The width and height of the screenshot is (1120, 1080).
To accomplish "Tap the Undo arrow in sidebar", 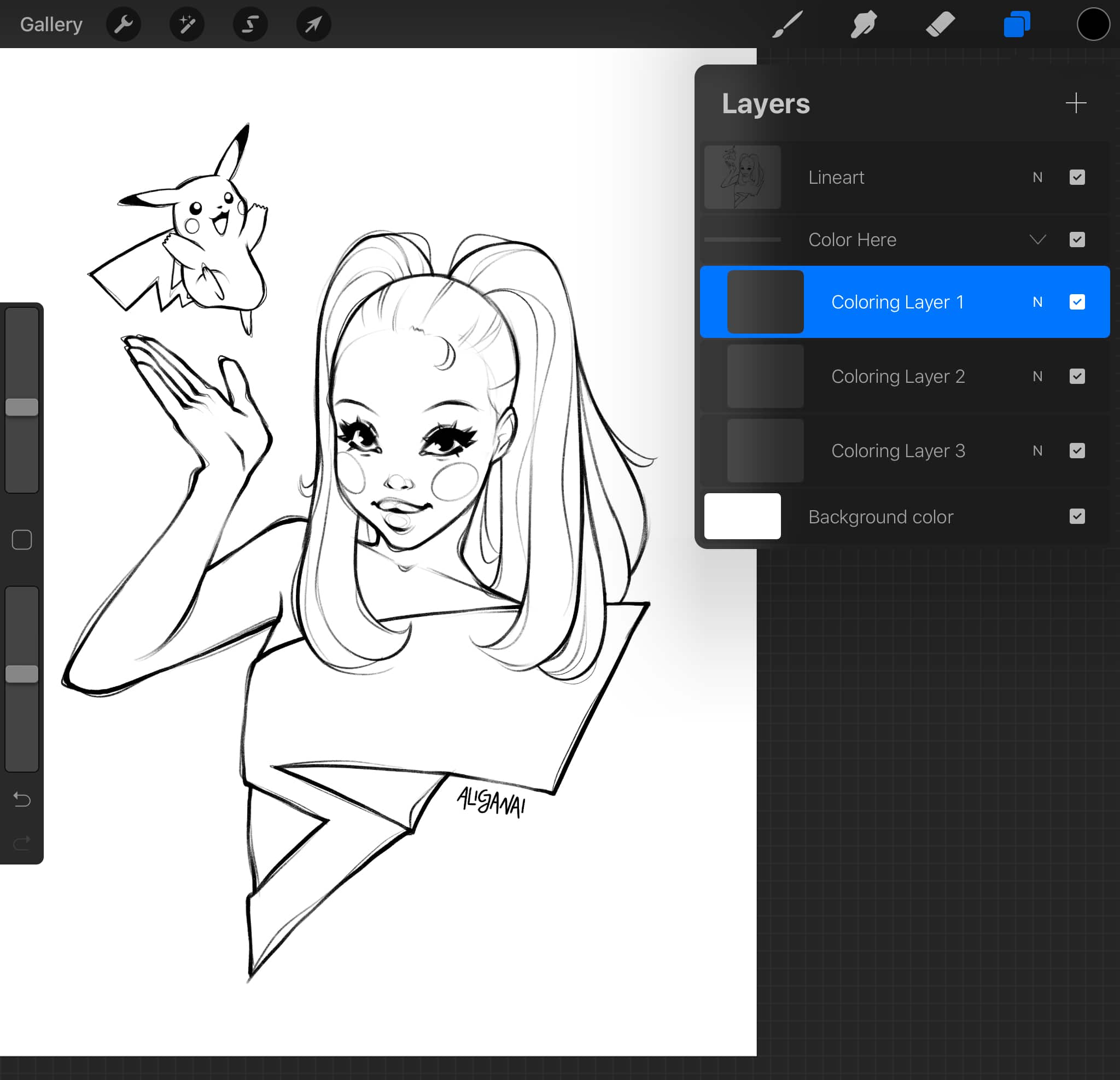I will (x=22, y=799).
